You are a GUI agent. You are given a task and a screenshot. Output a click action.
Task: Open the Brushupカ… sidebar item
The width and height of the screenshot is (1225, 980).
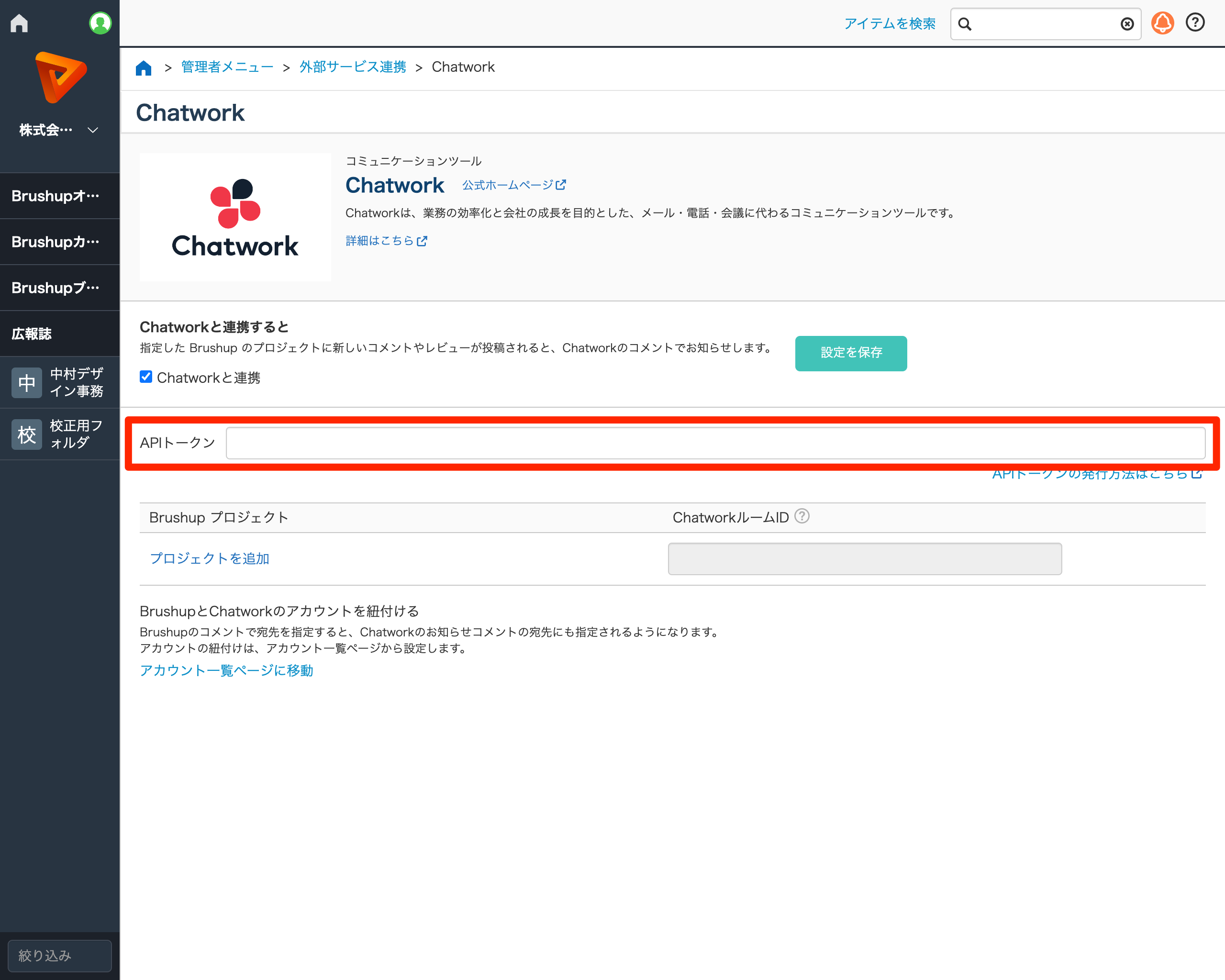60,242
